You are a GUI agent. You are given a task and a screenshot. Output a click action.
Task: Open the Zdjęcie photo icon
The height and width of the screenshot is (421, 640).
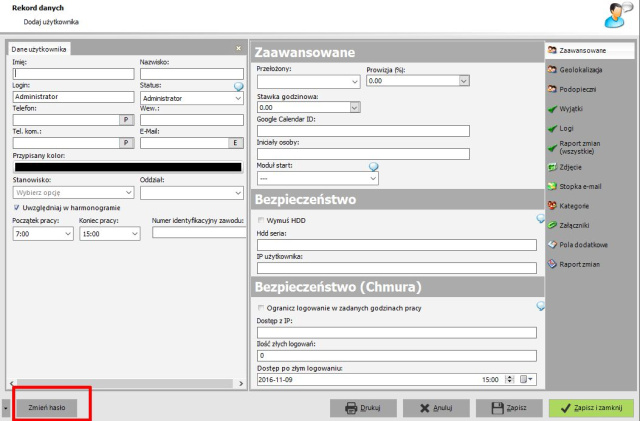552,167
